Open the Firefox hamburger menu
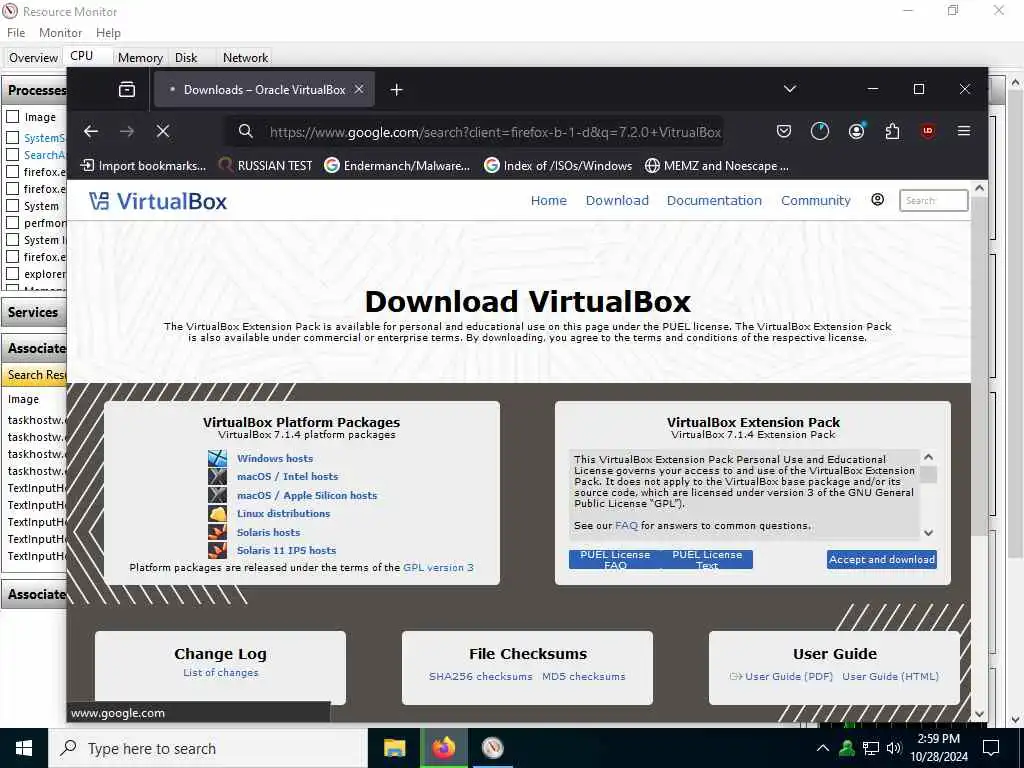Image resolution: width=1024 pixels, height=768 pixels. click(x=963, y=131)
